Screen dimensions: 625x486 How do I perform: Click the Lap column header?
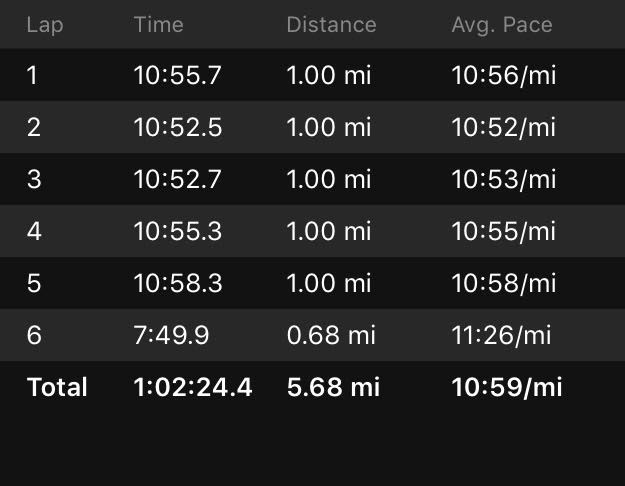(45, 25)
